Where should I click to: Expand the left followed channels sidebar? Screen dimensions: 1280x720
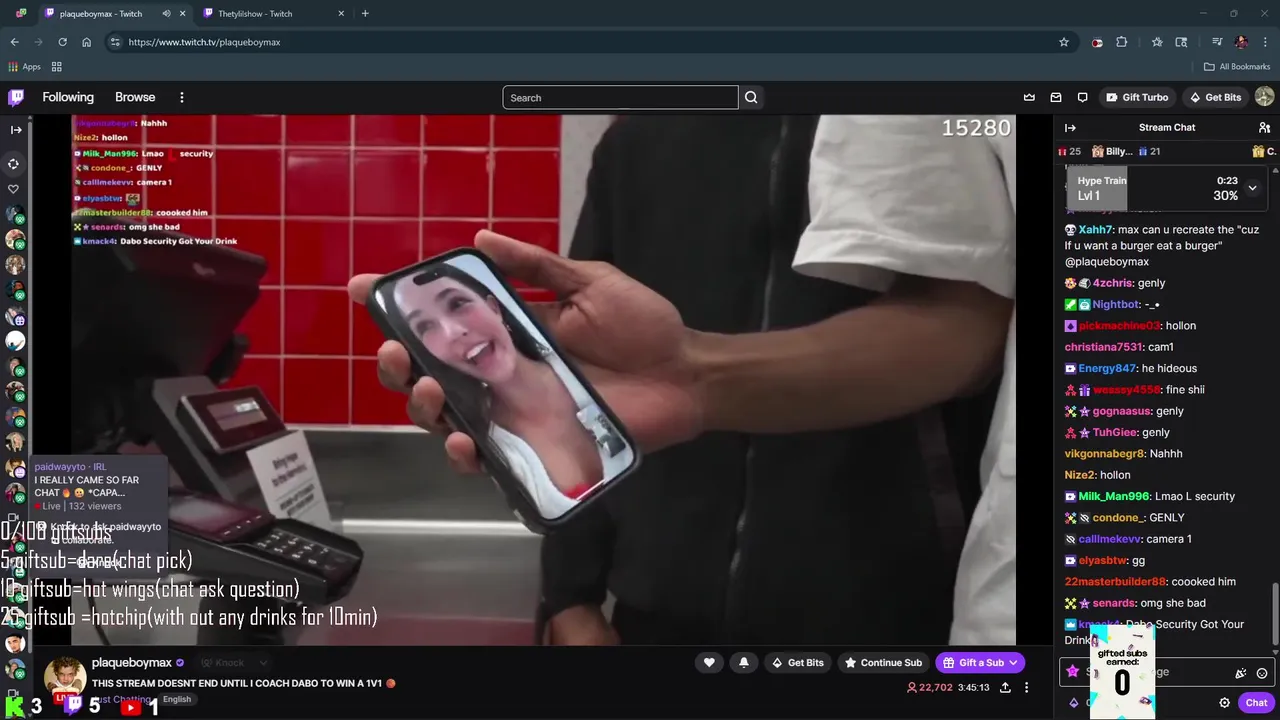(x=16, y=129)
